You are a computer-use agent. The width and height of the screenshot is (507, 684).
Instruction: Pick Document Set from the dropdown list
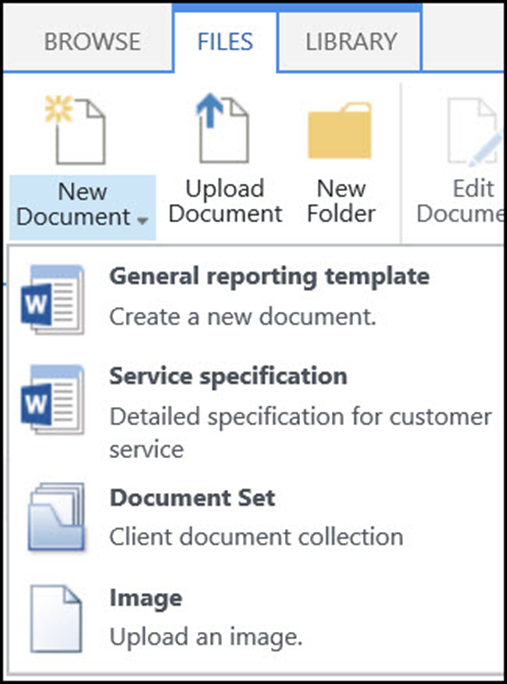(x=255, y=517)
